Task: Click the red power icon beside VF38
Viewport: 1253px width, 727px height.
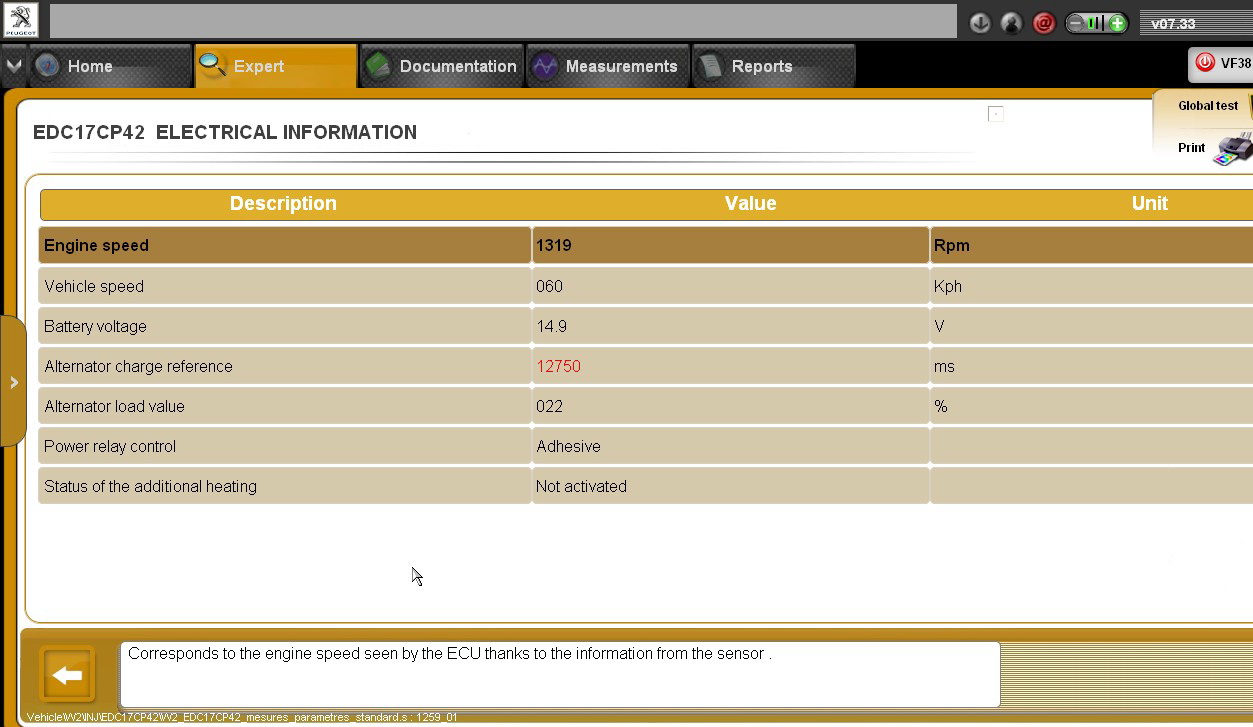Action: click(x=1205, y=63)
